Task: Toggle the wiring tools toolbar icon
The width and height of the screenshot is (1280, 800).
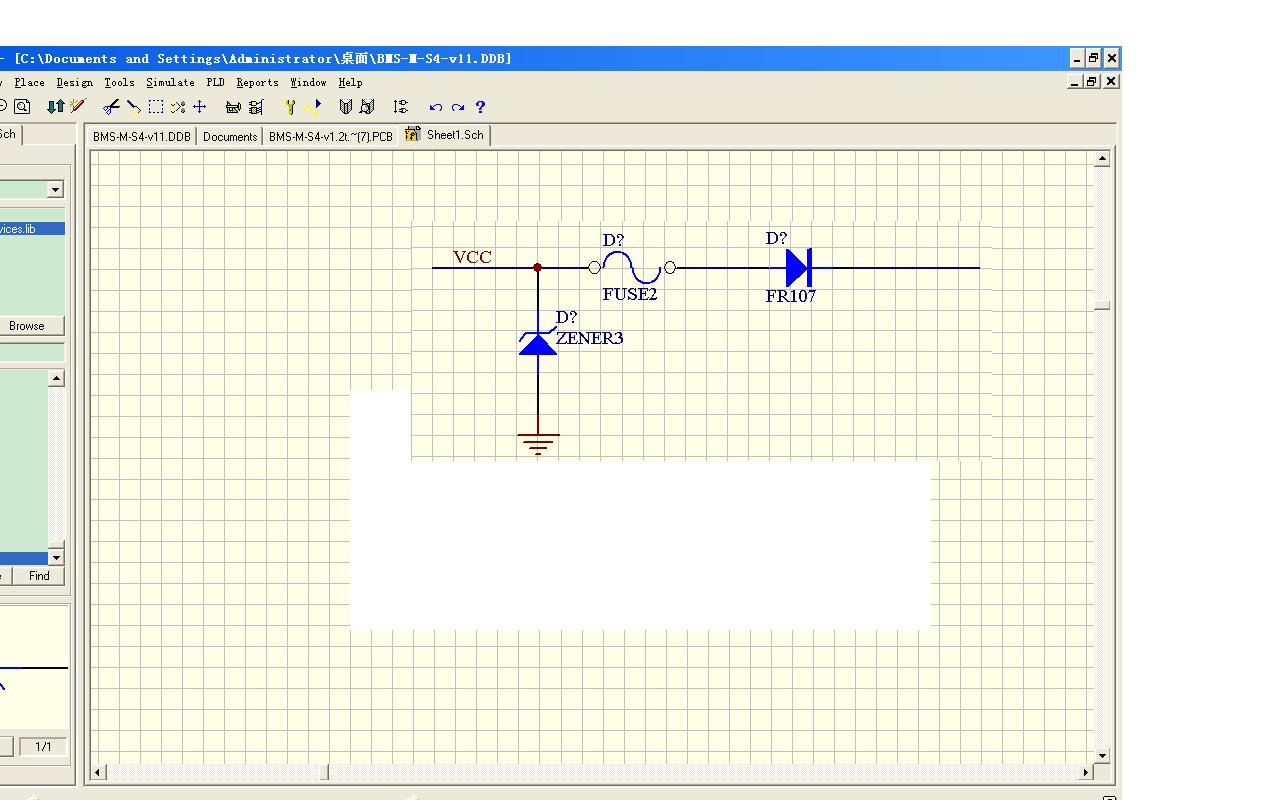Action: pos(256,106)
